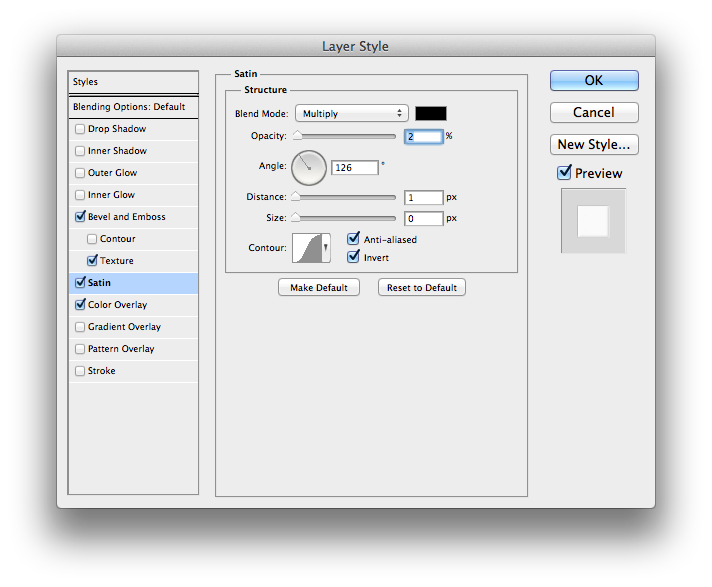Select the Drop Shadow row label
This screenshot has height=587, width=712.
coord(117,129)
